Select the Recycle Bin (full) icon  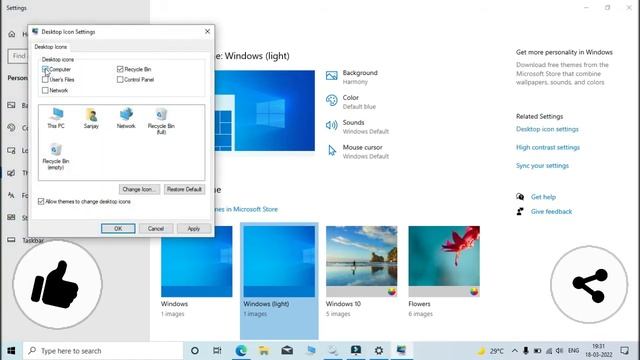[x=161, y=121]
